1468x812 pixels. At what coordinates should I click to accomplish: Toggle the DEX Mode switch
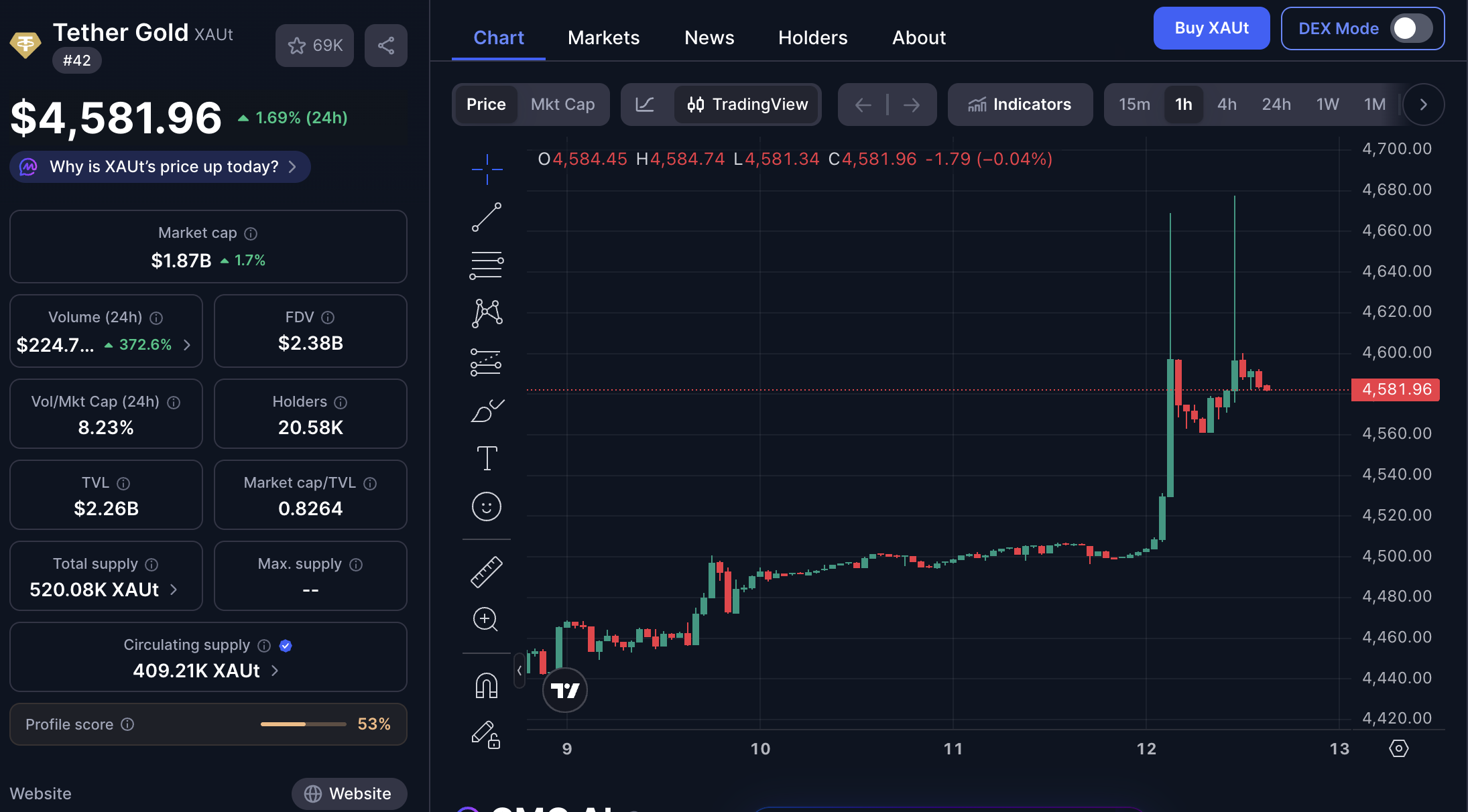click(1410, 28)
